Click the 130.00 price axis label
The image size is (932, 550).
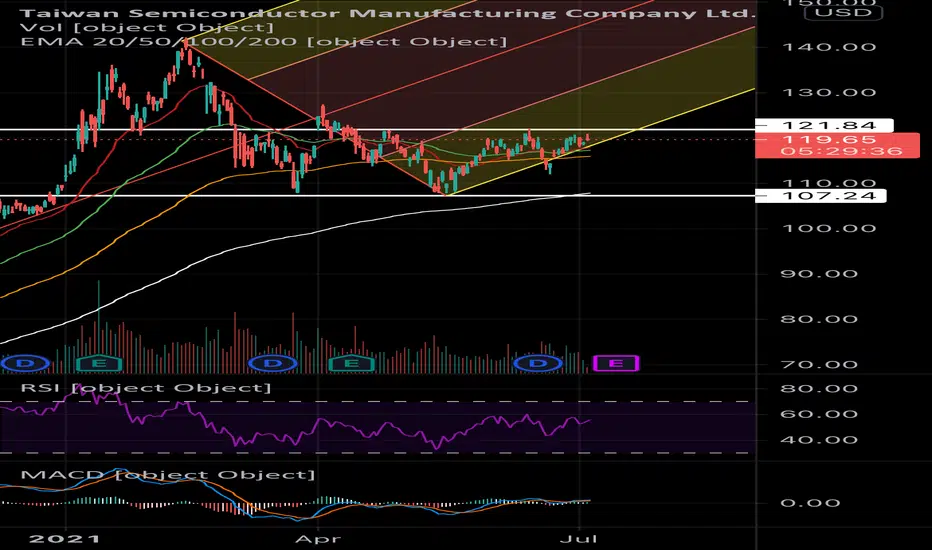(x=829, y=93)
